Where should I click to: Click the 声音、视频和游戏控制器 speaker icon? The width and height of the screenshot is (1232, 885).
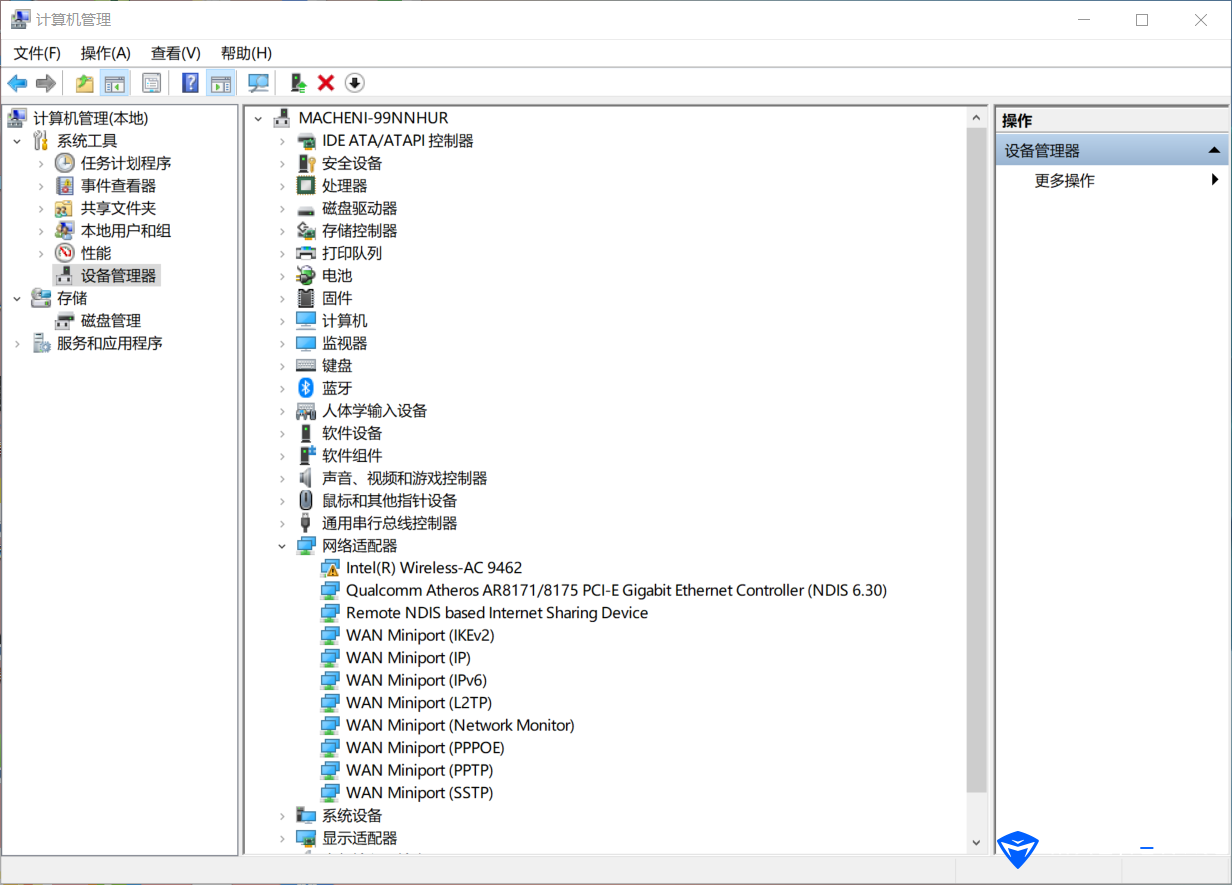(306, 478)
